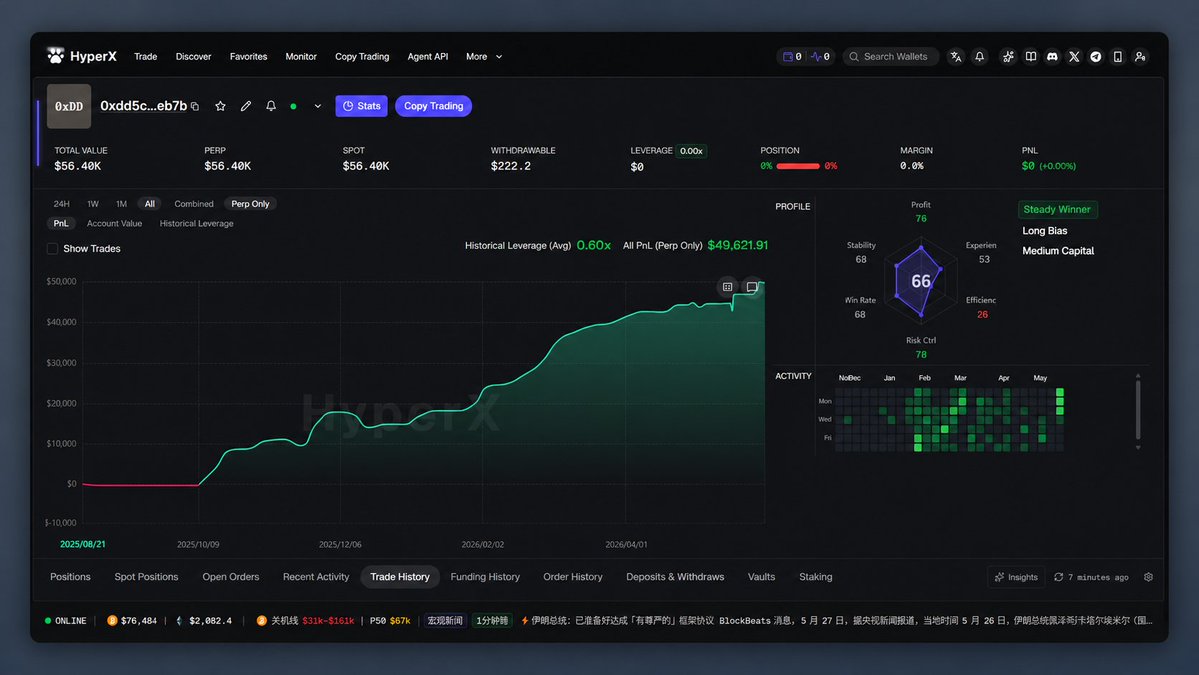Switch to Recent Activity tab
The height and width of the screenshot is (675, 1199).
[316, 577]
